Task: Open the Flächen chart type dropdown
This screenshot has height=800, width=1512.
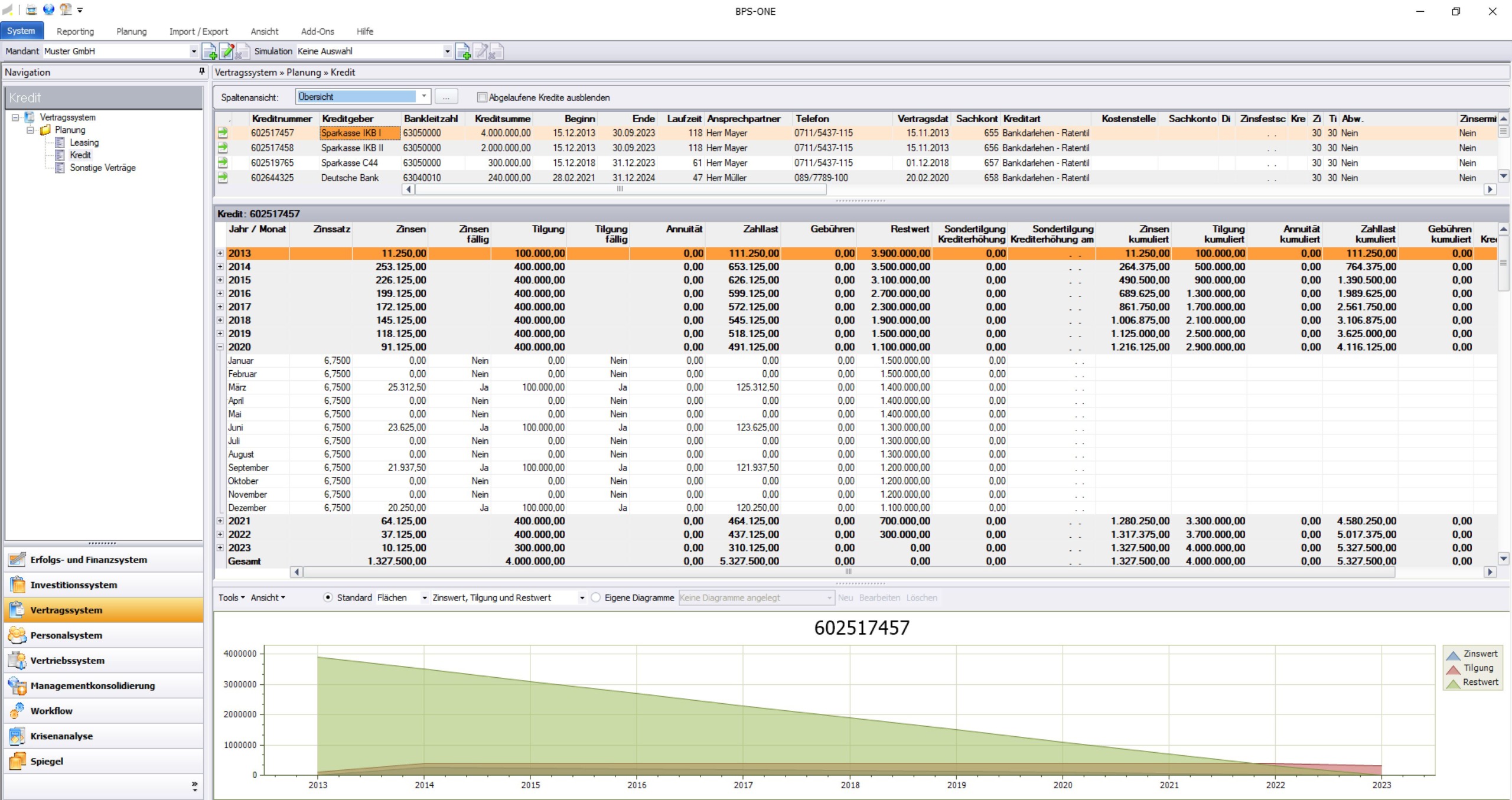Action: point(424,598)
